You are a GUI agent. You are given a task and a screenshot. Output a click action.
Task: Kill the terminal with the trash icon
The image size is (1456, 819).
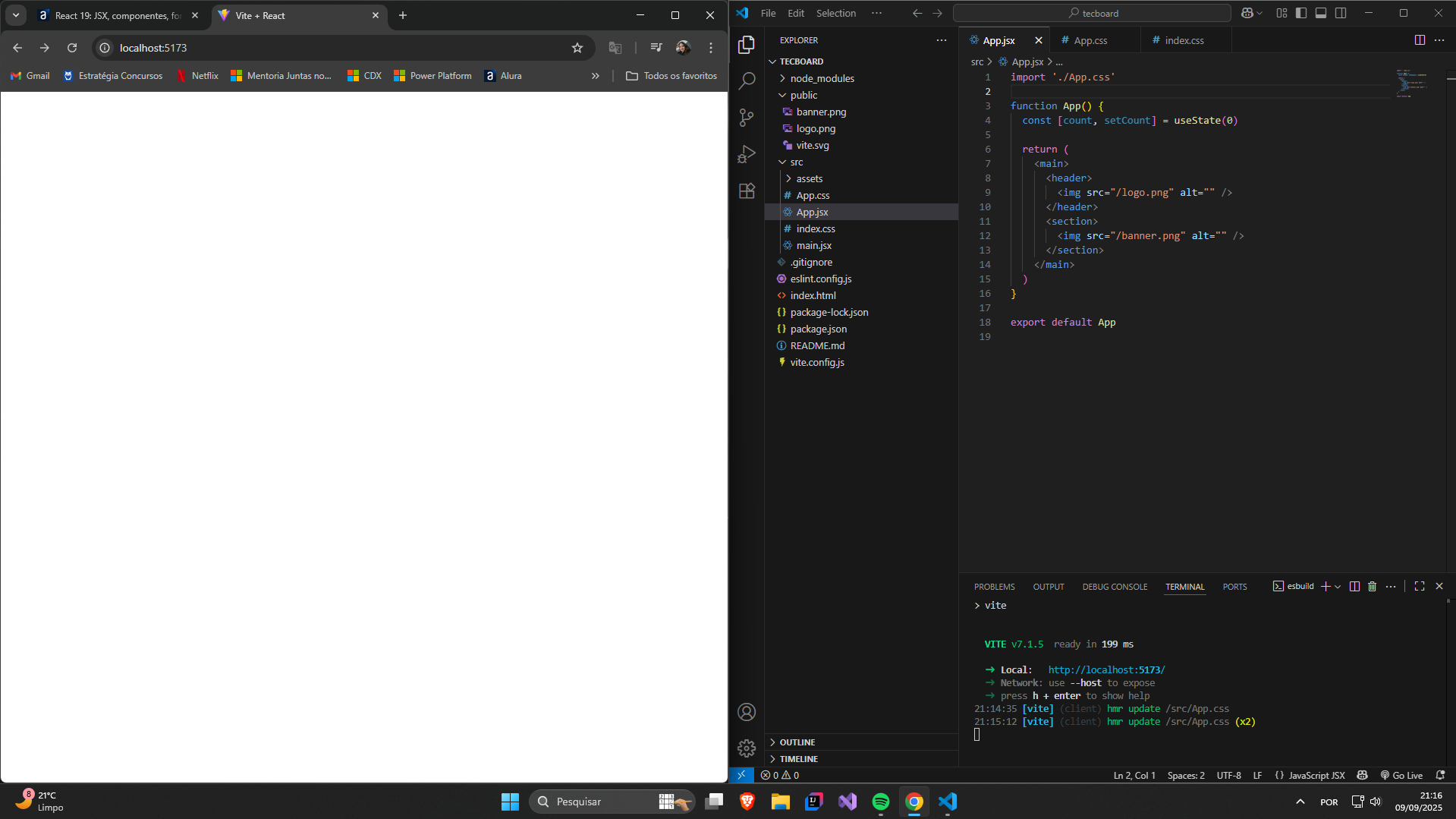click(1373, 586)
